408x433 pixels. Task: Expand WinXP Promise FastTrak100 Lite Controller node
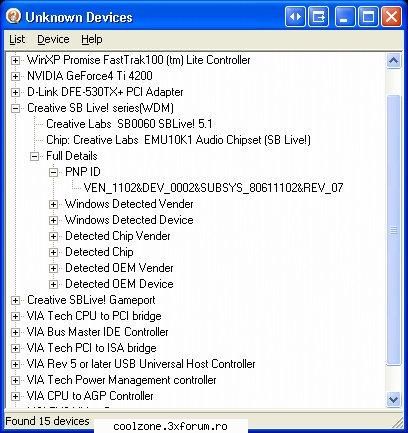15,60
